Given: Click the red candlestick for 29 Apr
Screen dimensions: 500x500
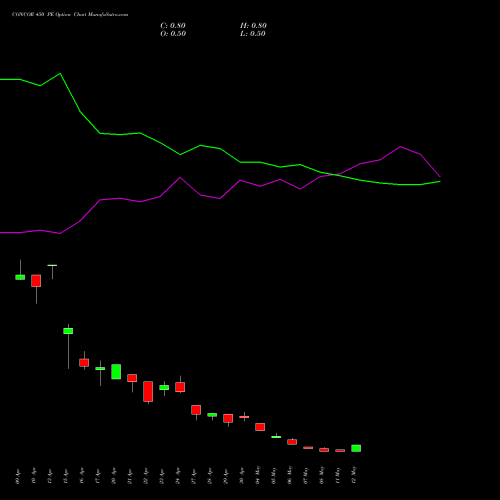Looking at the screenshot, I should [x=228, y=418].
